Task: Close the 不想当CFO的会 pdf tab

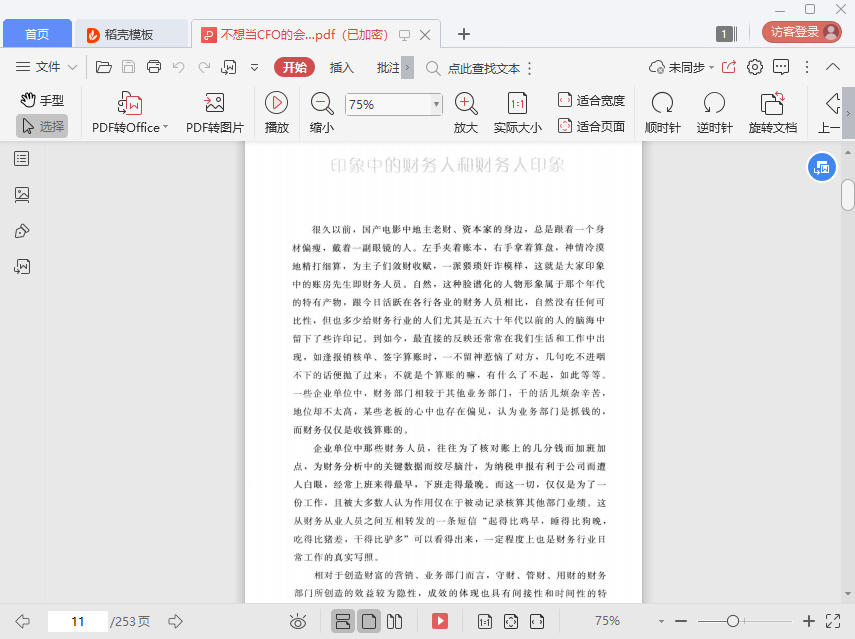Action: pos(425,35)
